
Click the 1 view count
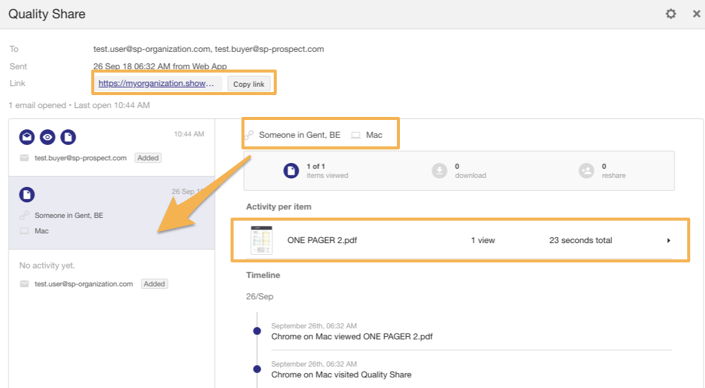(483, 240)
